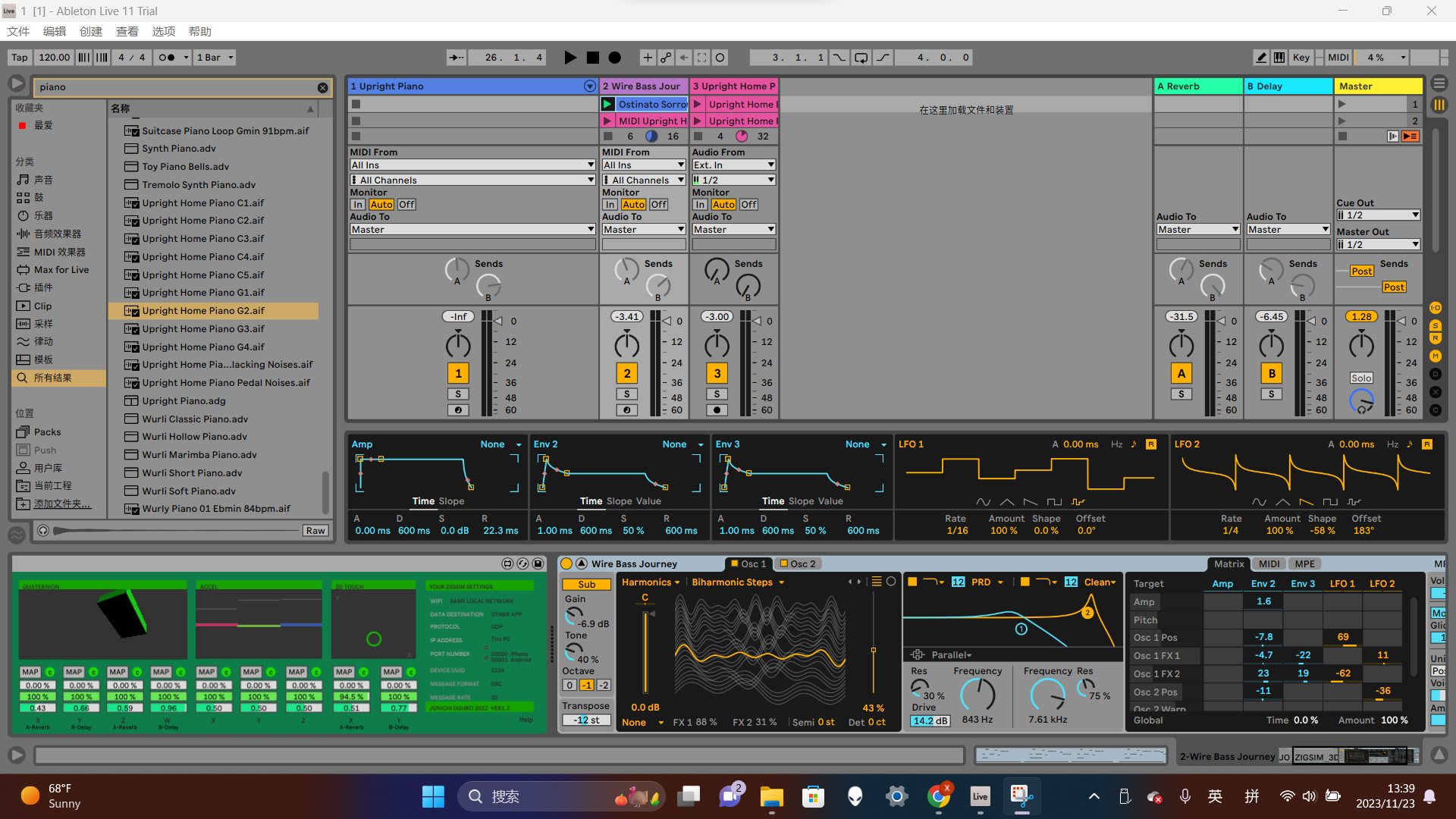
Task: Click the Play button in transport
Action: [x=570, y=58]
